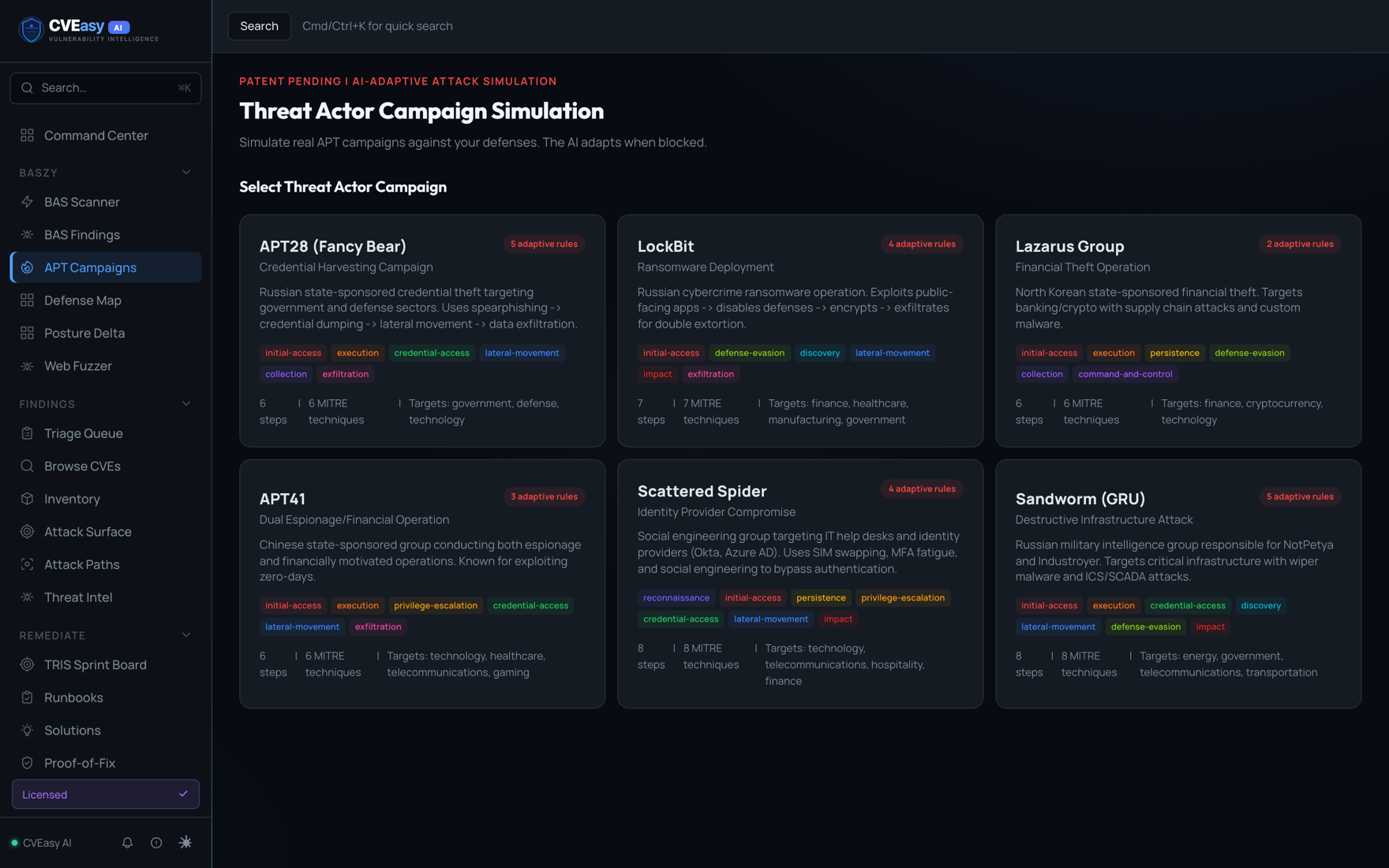Collapse the FINDINGS section
This screenshot has height=868, width=1389.
(x=186, y=404)
